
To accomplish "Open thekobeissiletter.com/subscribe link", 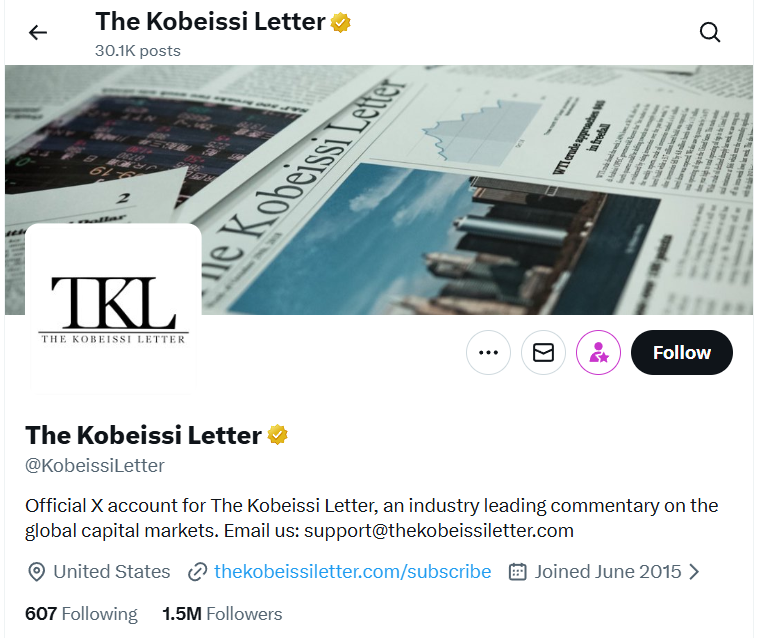I will coord(352,572).
